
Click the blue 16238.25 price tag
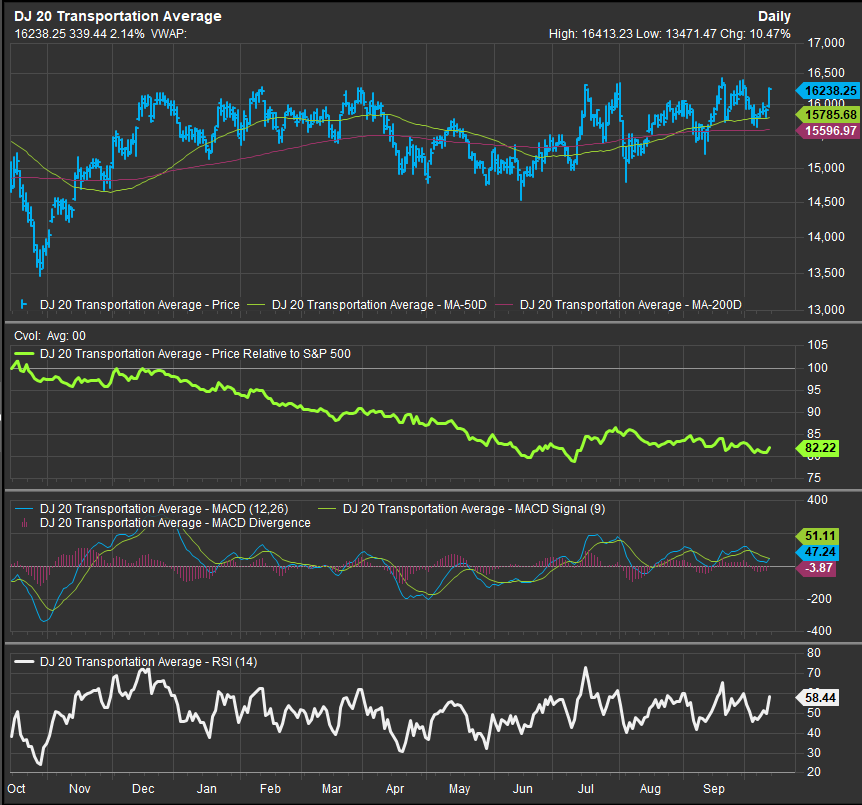click(x=828, y=91)
